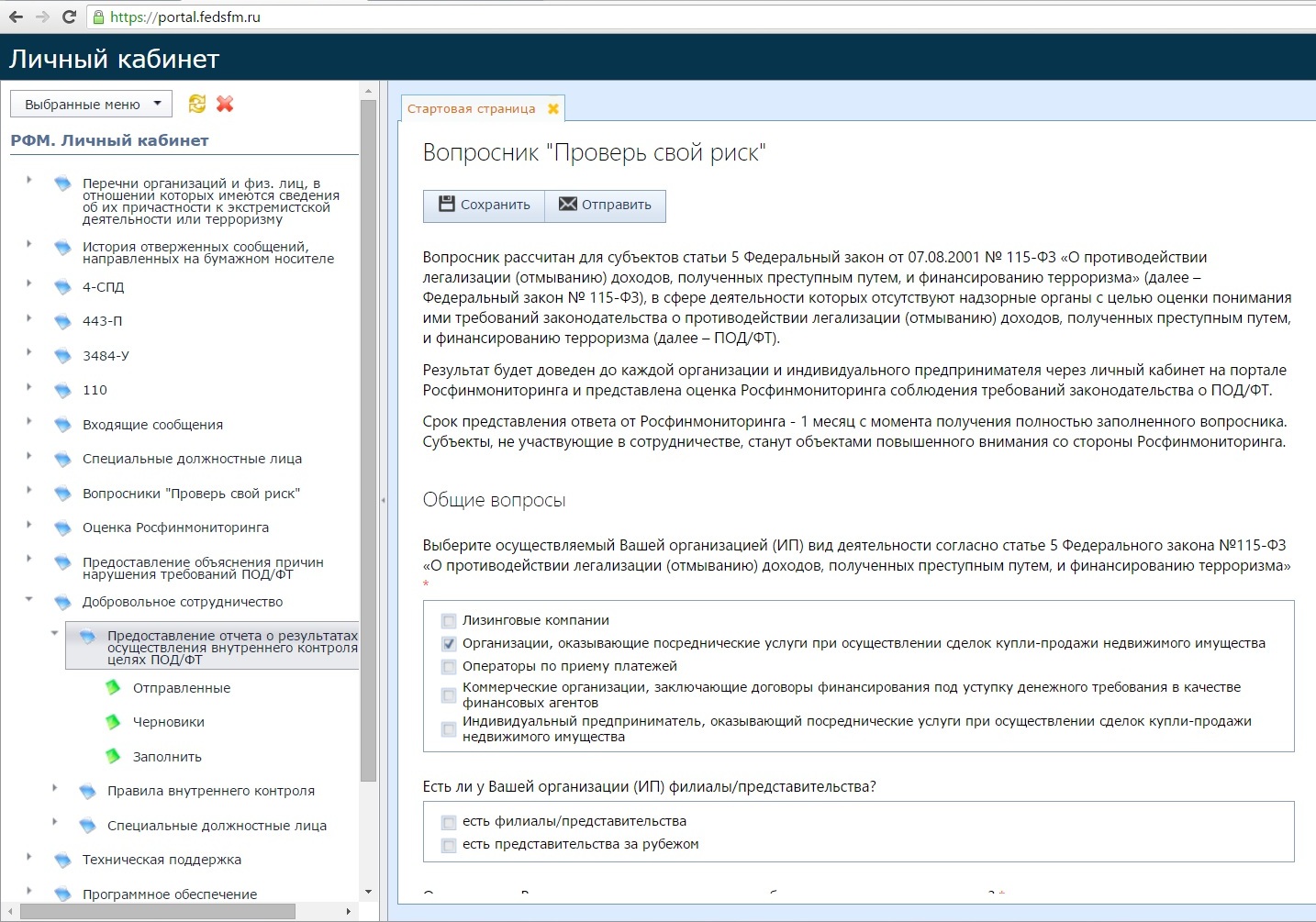Click the blue icon beside 3484-У
Image resolution: width=1316 pixels, height=922 pixels.
(x=62, y=356)
